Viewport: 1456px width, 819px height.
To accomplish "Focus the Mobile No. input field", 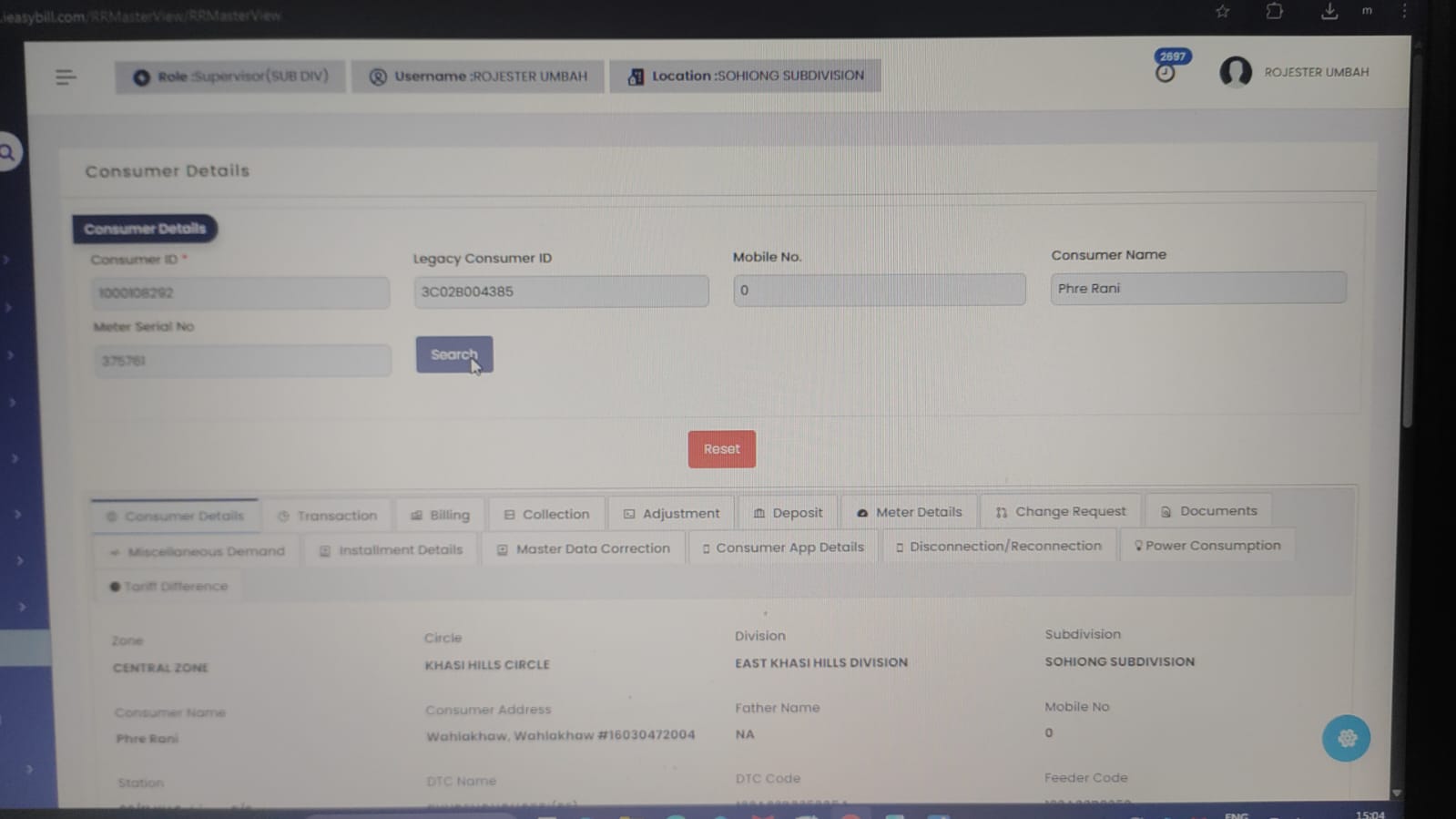I will pos(880,290).
